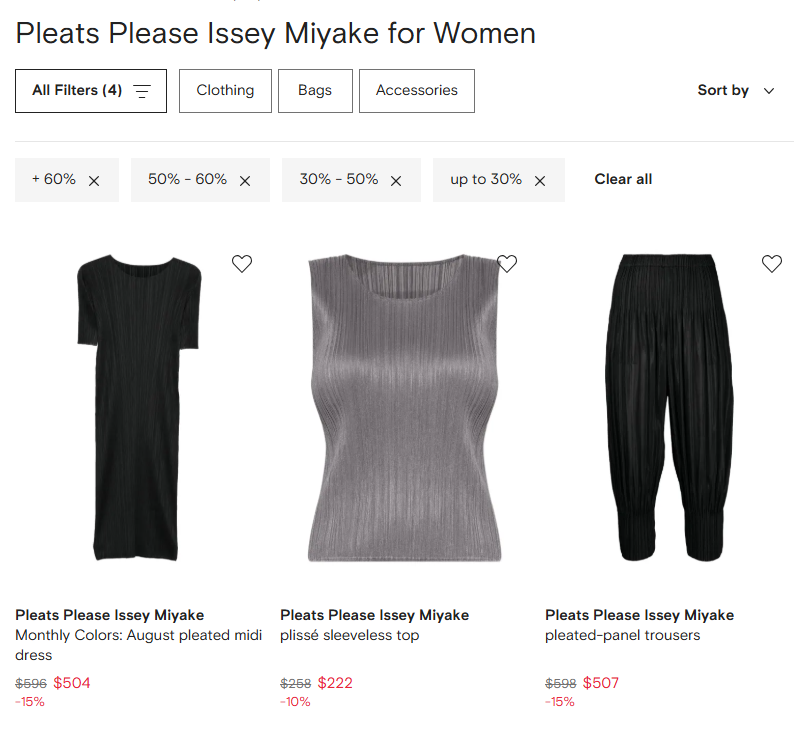Open the All Filters panel

click(x=91, y=91)
